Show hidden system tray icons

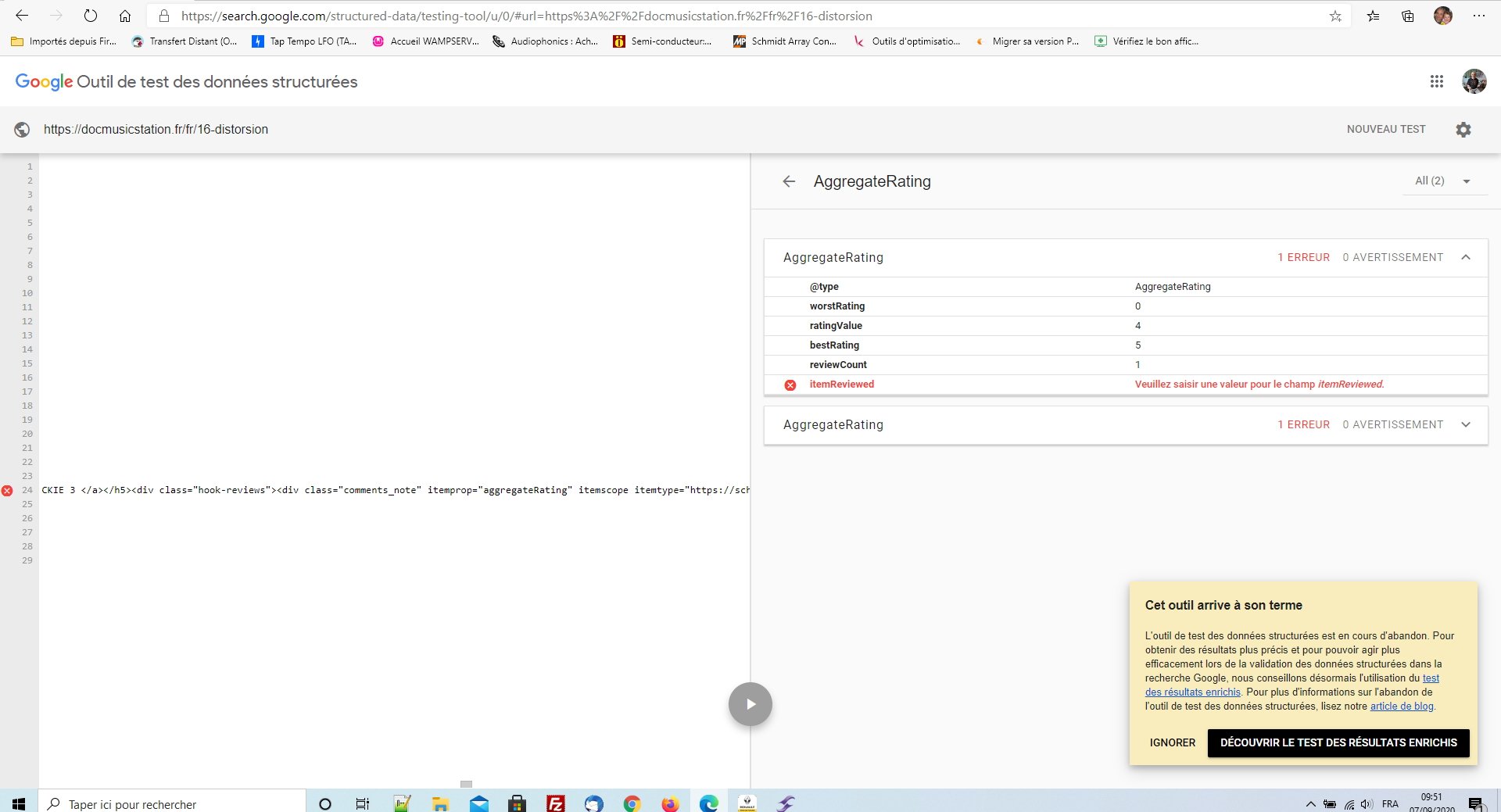[x=1311, y=804]
